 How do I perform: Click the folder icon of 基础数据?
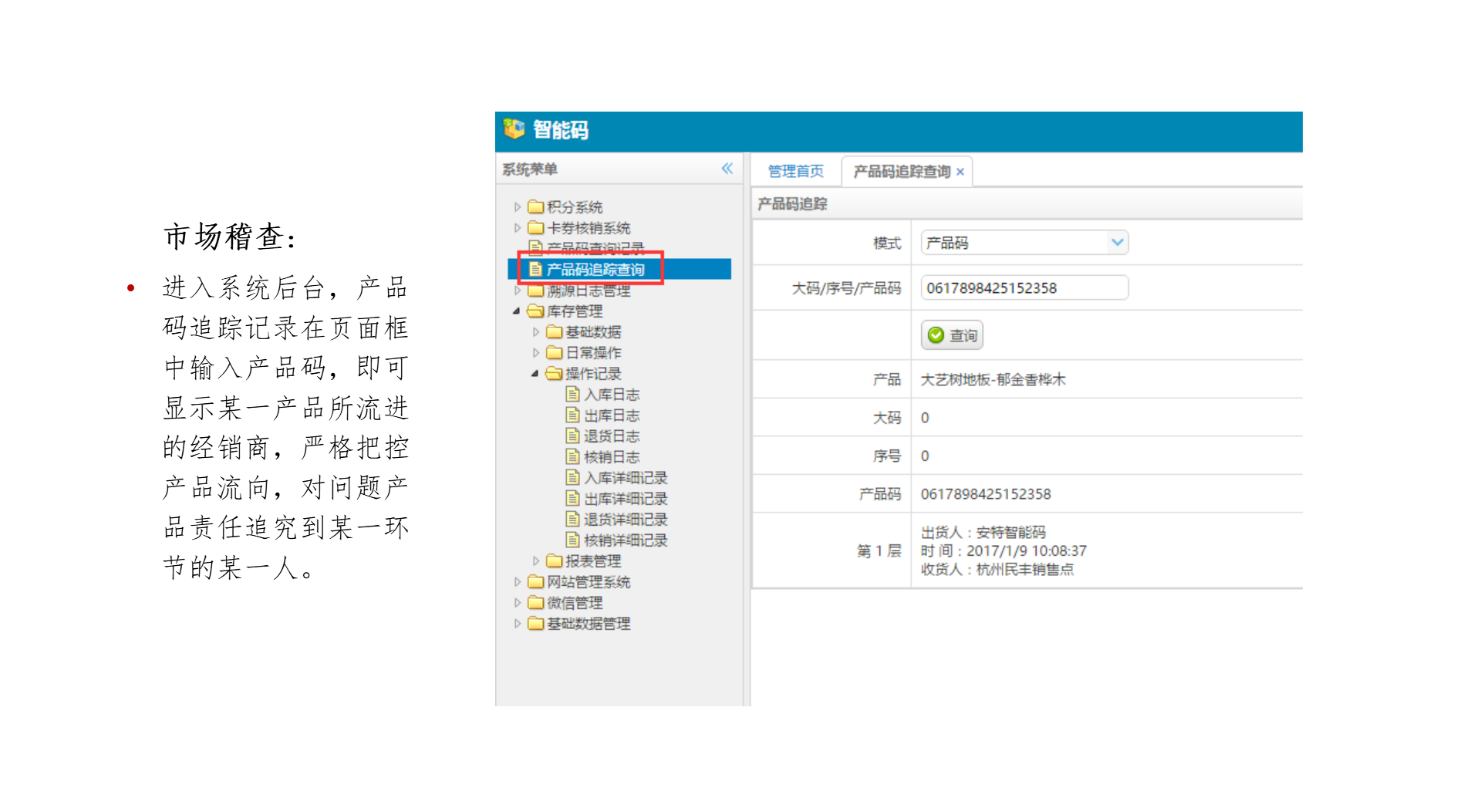click(555, 332)
